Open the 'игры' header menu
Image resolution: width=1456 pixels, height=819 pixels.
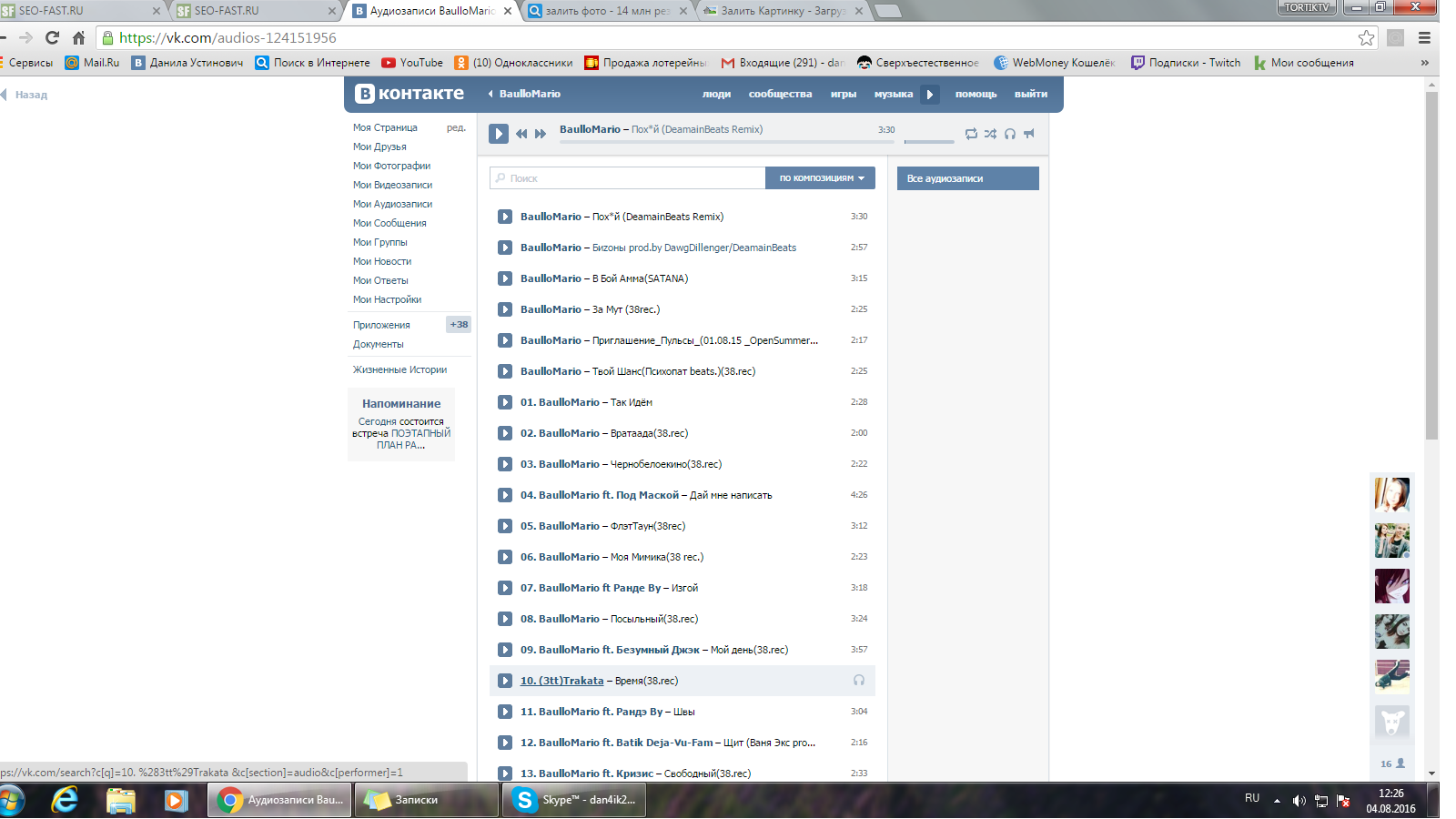[843, 94]
